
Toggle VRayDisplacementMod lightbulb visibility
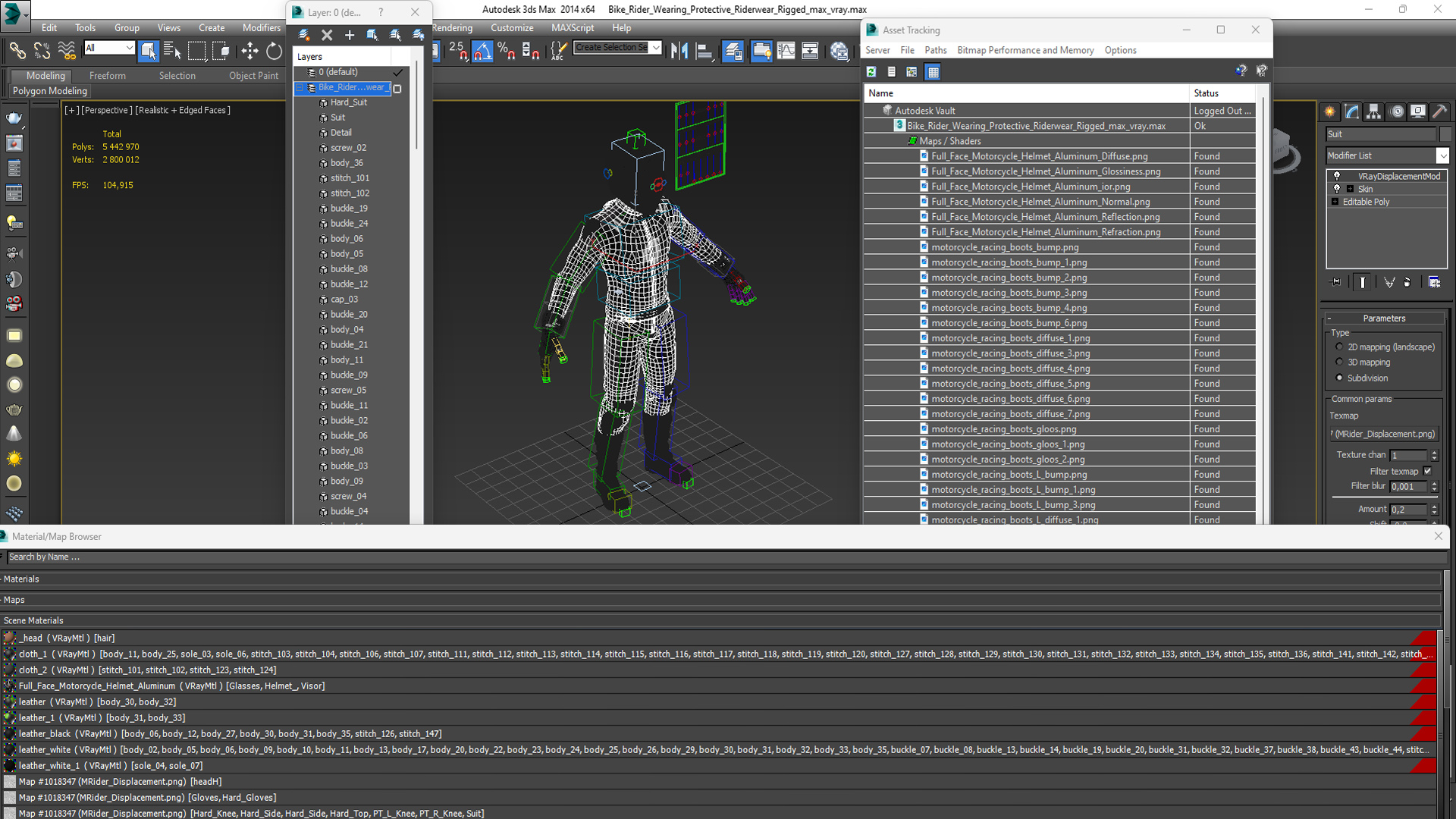[x=1337, y=176]
